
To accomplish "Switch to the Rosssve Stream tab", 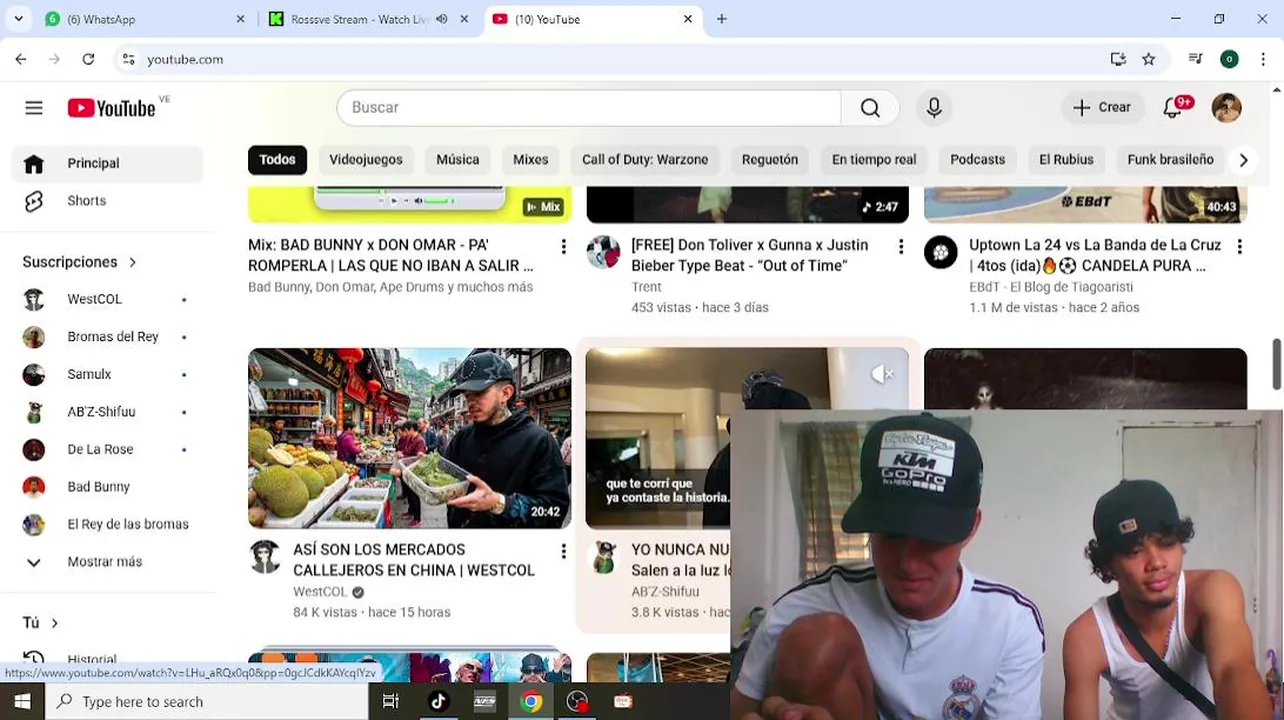I will point(360,19).
